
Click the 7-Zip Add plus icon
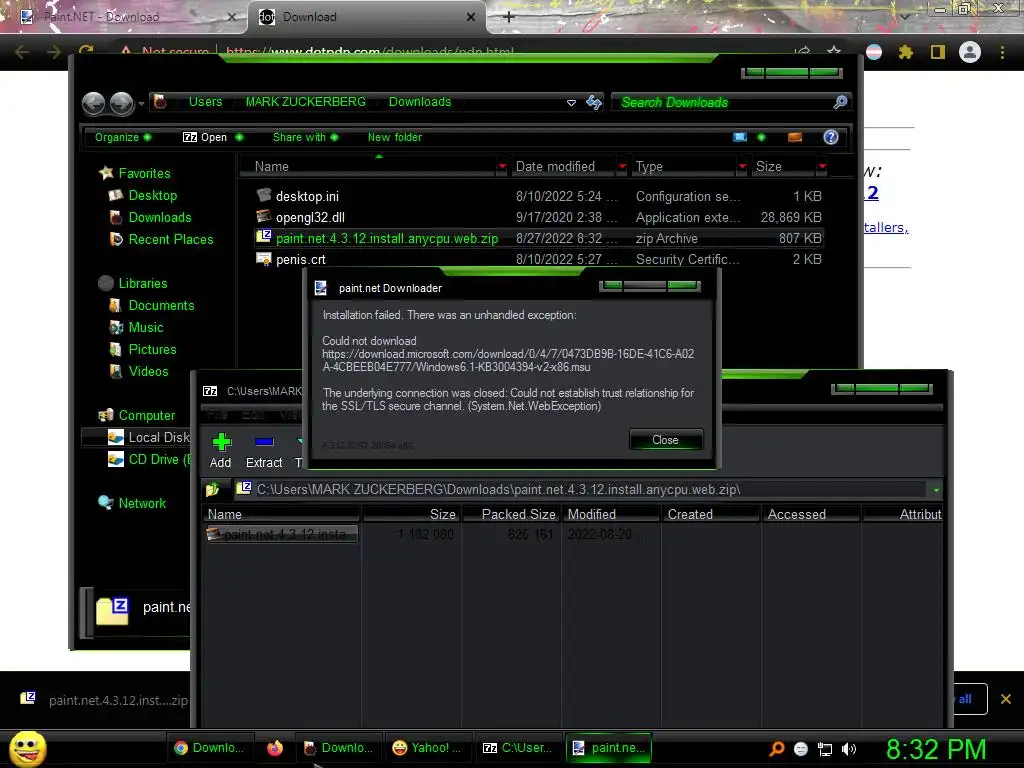(221, 442)
